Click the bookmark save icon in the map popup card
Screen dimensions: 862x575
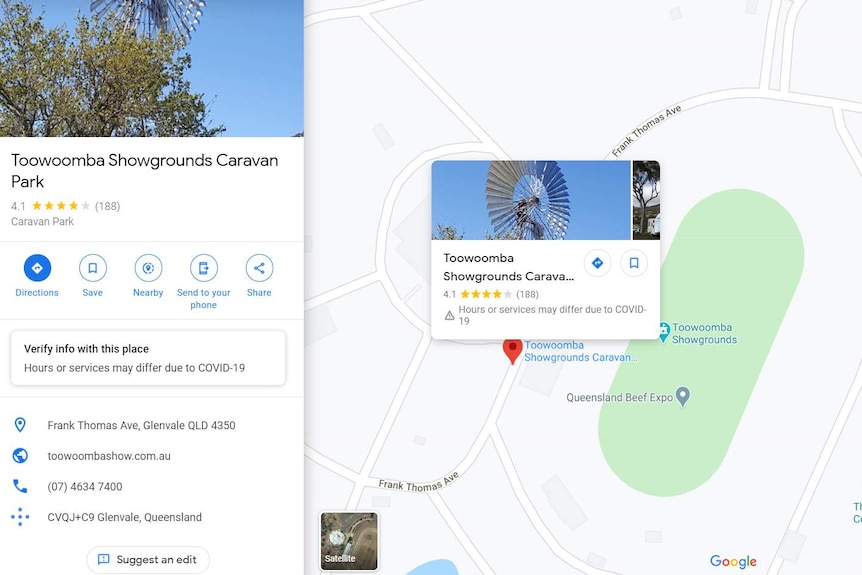click(x=634, y=263)
